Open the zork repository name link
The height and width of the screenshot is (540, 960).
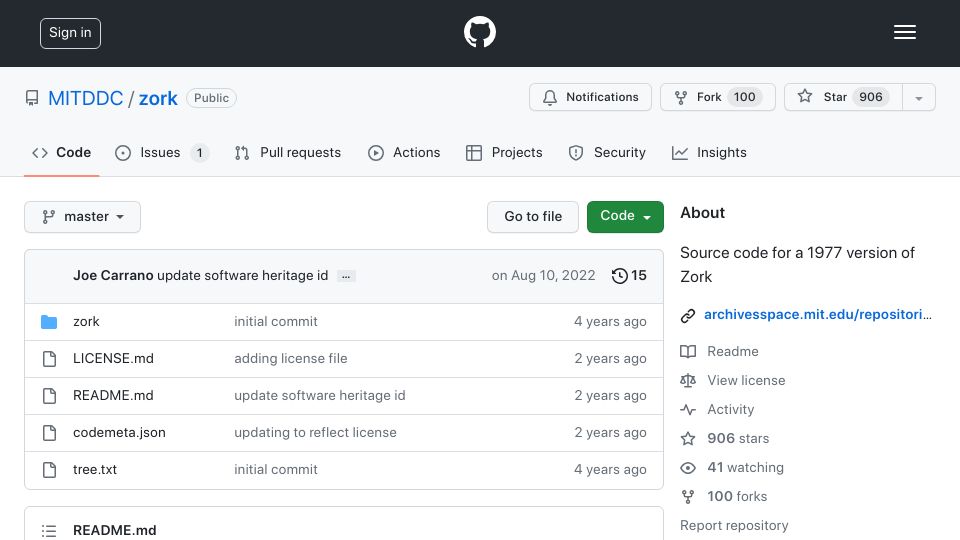[x=158, y=98]
